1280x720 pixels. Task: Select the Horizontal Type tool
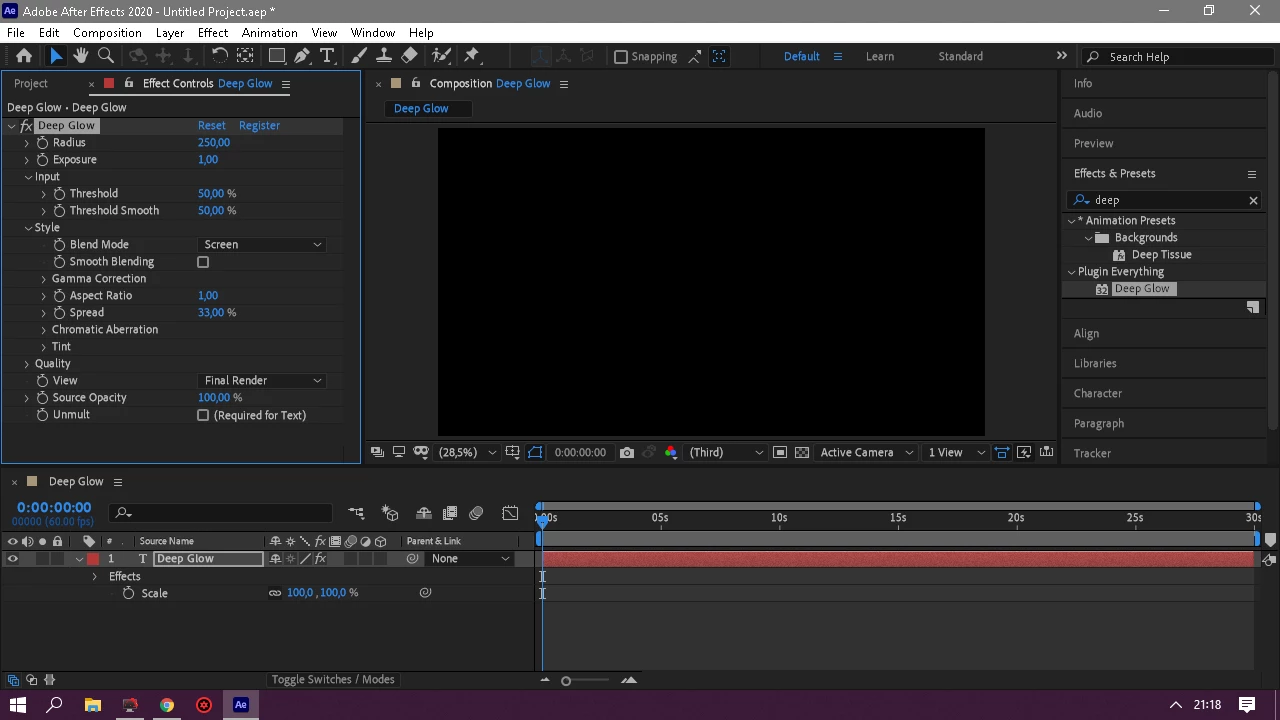pos(327,56)
